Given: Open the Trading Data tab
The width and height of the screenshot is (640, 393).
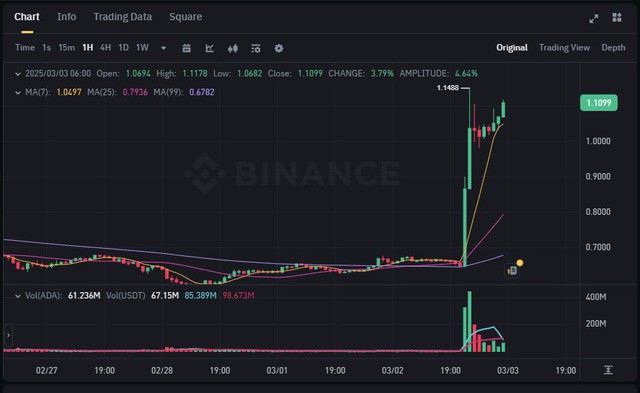Looking at the screenshot, I should (122, 17).
